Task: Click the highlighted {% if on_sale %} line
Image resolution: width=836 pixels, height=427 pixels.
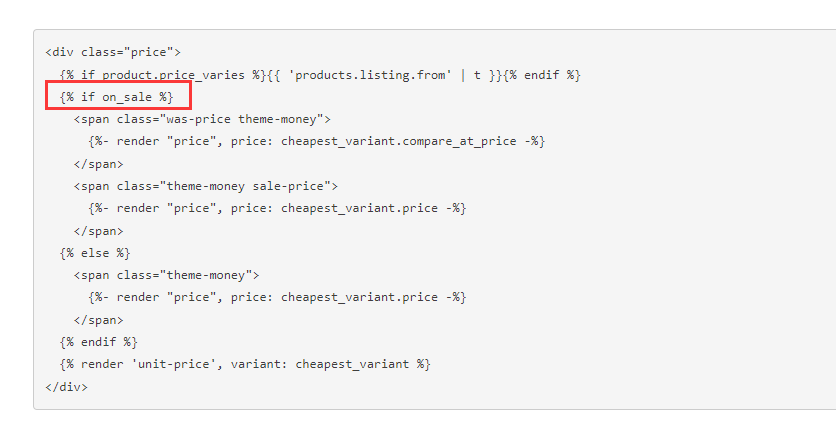Action: tap(117, 97)
